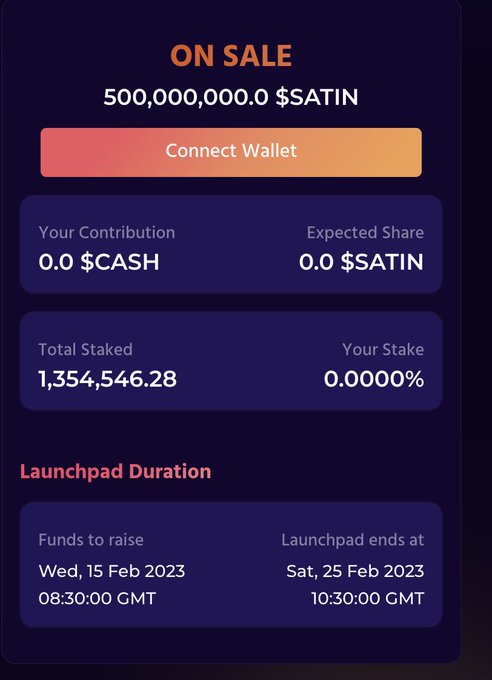Click the Your Contribution label
492x680 pixels.
107,233
